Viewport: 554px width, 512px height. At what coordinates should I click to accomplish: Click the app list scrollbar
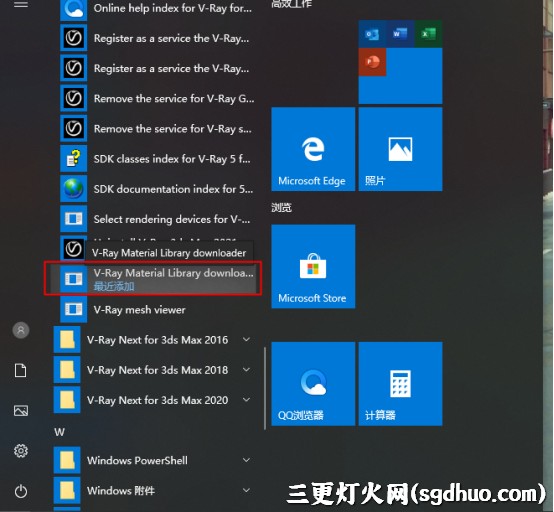pyautogui.click(x=265, y=389)
